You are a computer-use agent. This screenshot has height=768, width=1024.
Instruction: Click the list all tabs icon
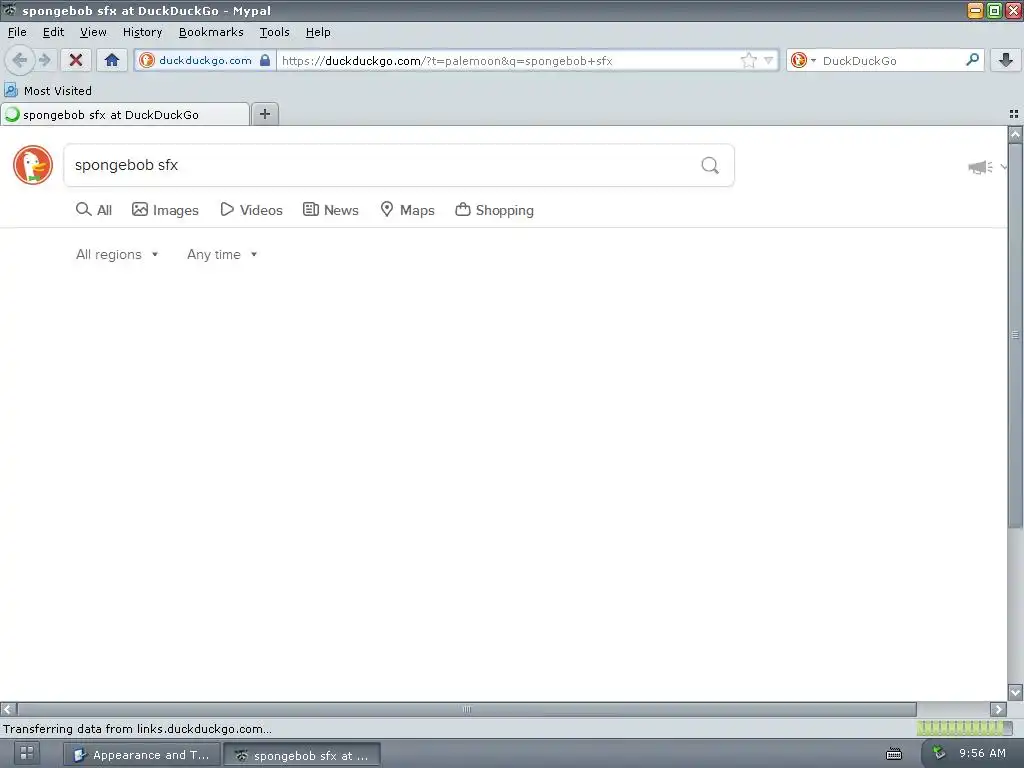pyautogui.click(x=1014, y=114)
